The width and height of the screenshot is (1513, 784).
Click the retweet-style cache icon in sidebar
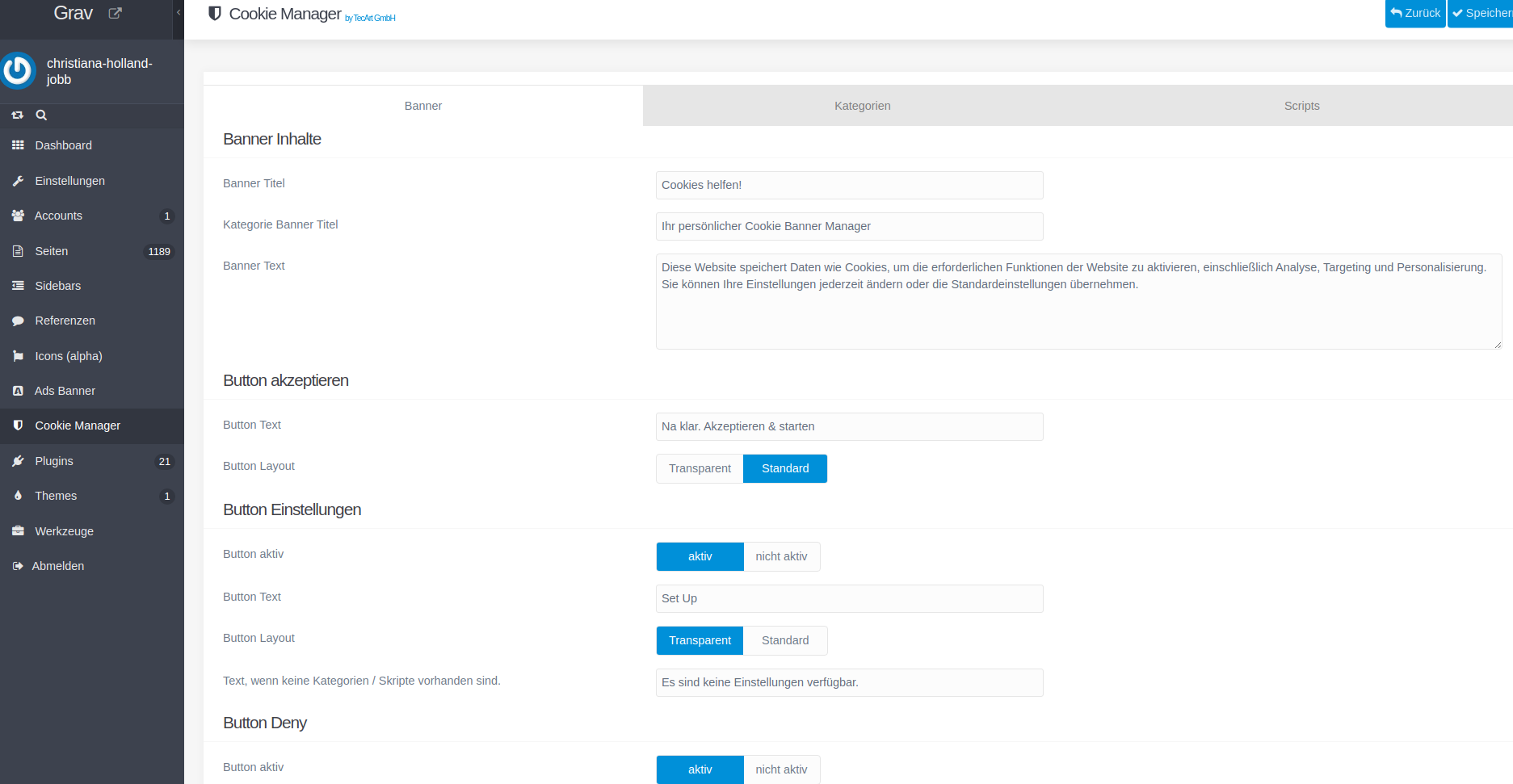pos(18,115)
